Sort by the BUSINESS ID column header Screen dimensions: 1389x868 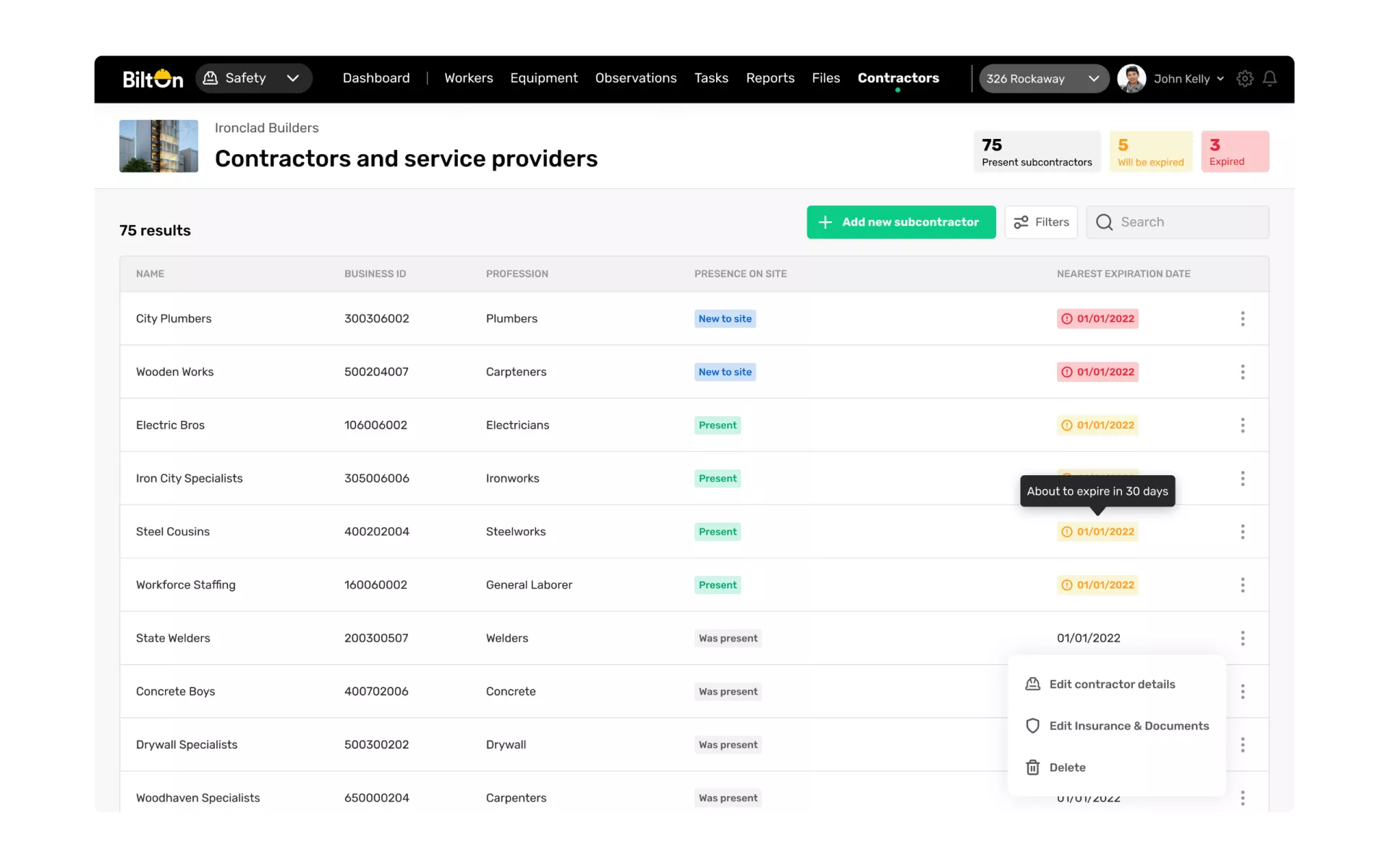pos(375,274)
